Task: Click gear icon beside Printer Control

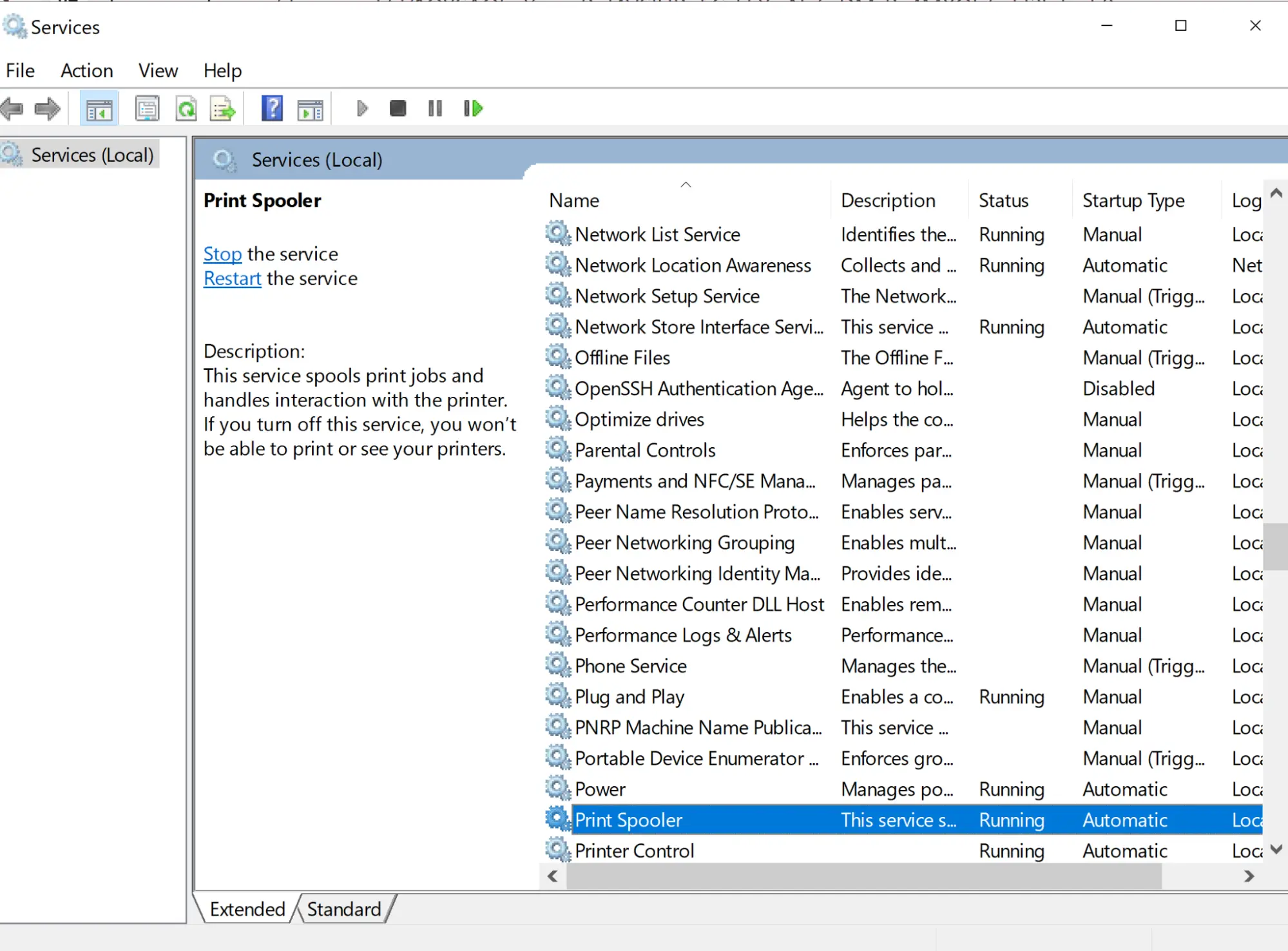Action: click(558, 850)
